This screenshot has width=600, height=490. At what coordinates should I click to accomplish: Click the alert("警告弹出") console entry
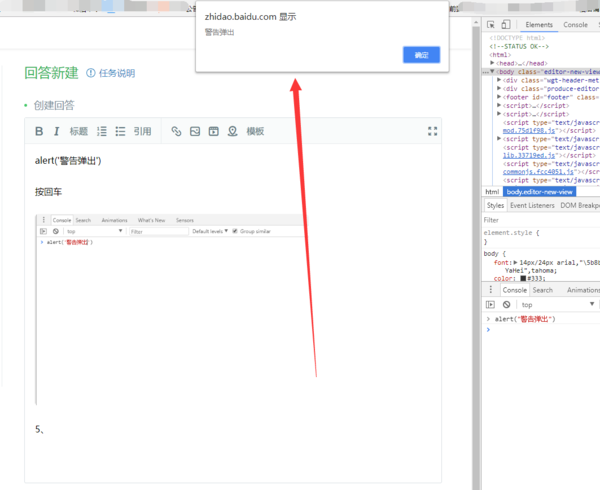tap(525, 319)
